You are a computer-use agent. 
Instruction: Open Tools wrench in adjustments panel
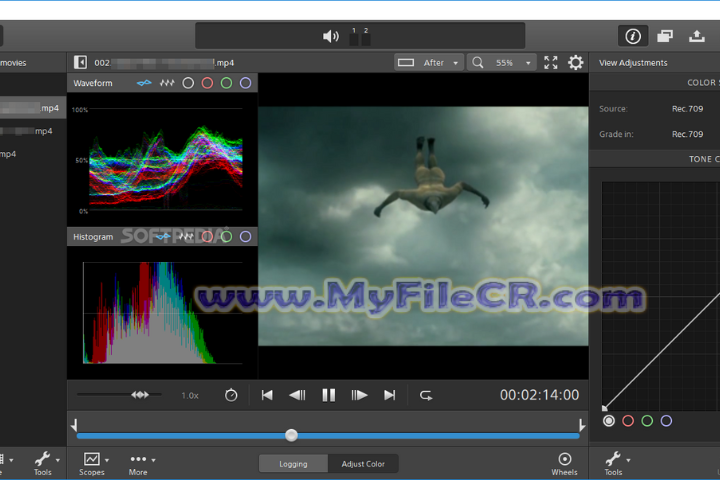[x=613, y=463]
